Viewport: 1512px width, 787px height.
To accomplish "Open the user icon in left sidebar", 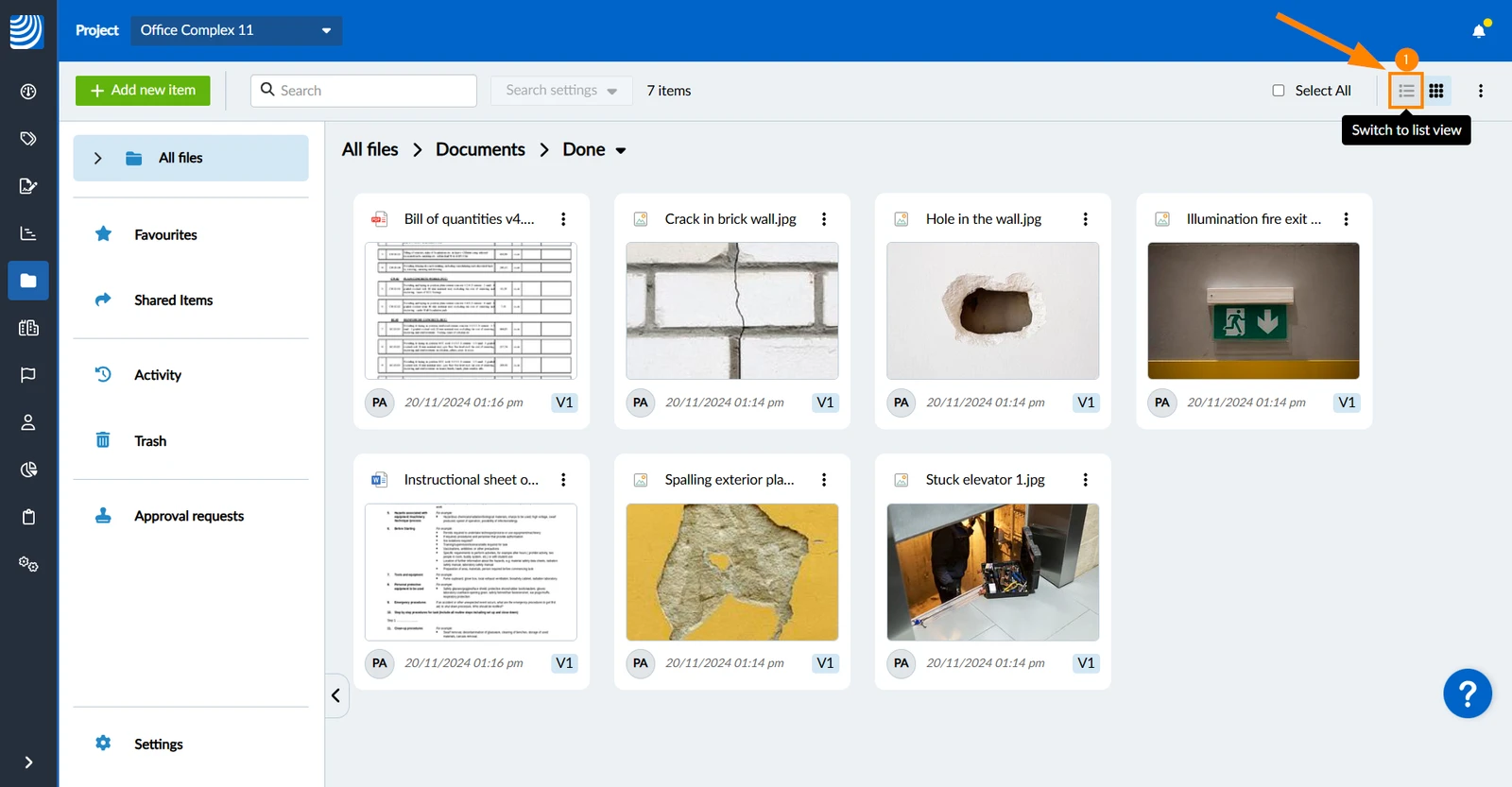I will [28, 422].
